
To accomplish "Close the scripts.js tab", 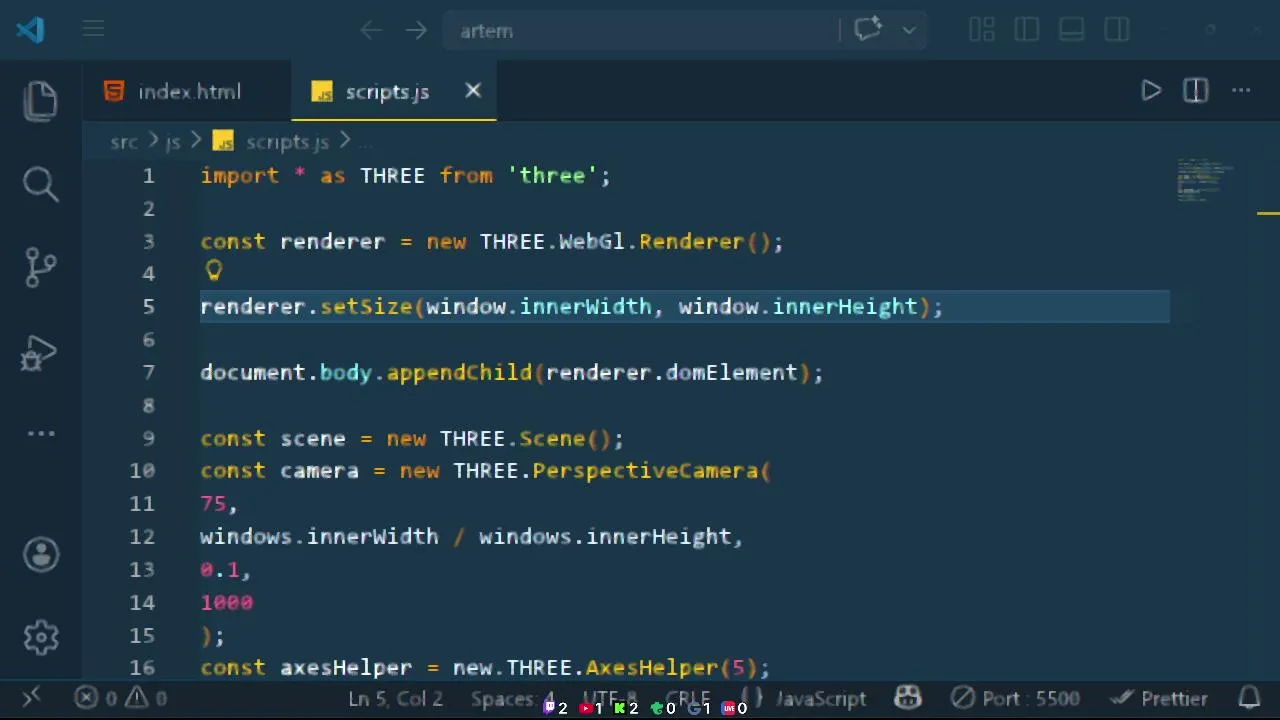I will pos(473,91).
